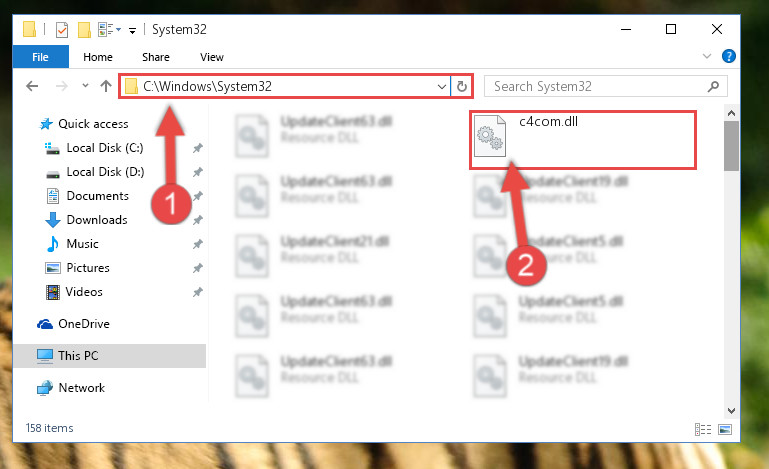Switch to large icons view layout
The image size is (769, 469).
tap(725, 429)
